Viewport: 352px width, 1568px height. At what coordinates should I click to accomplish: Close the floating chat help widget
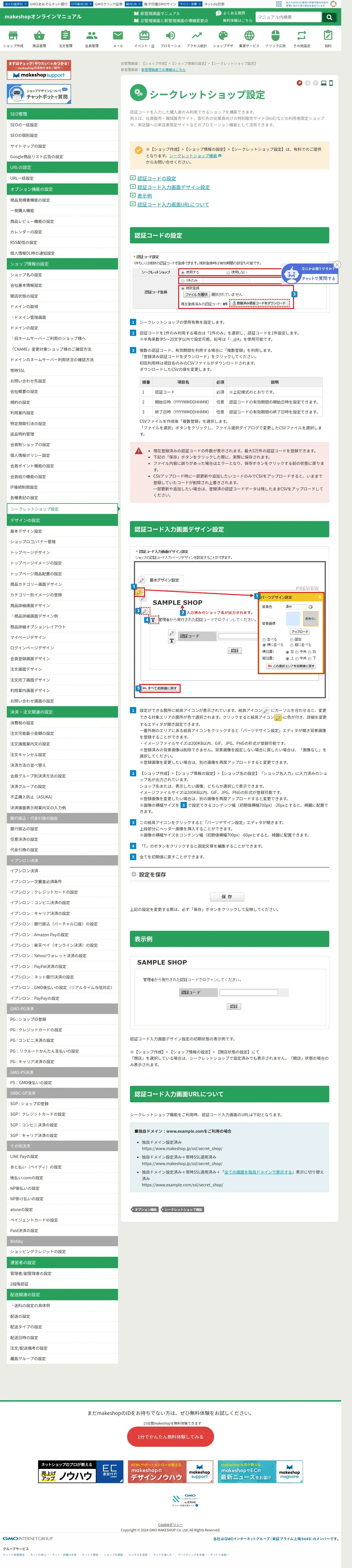(337, 264)
